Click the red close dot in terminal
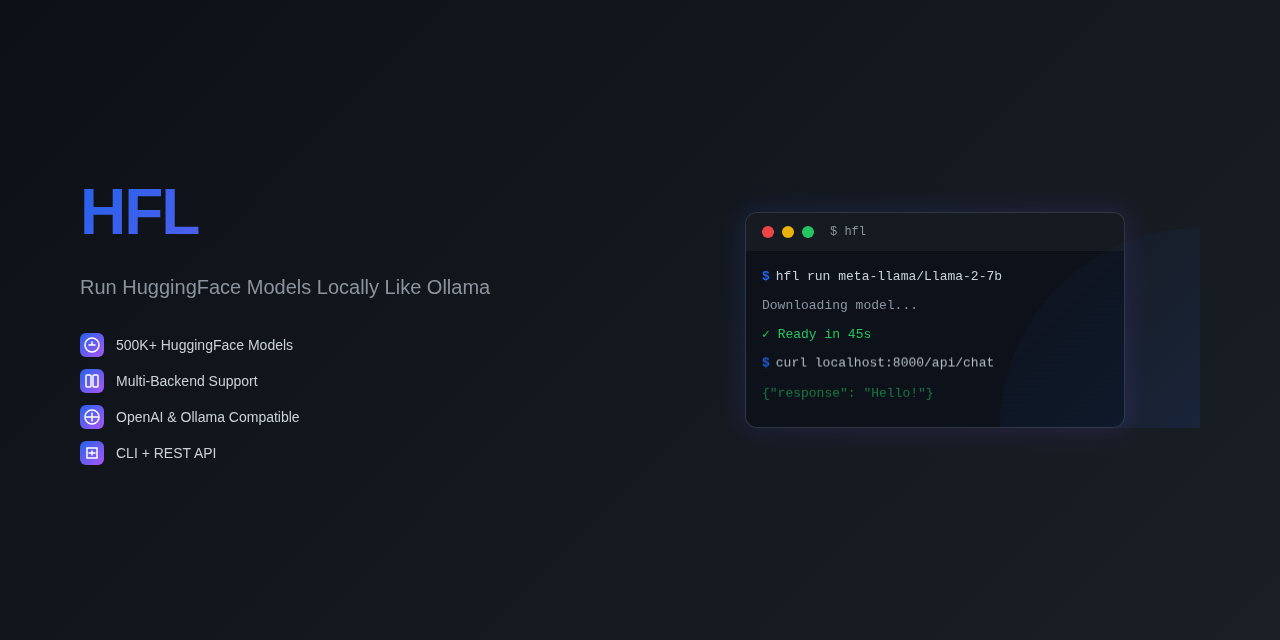Screen dimensions: 1280x640 point(768,232)
